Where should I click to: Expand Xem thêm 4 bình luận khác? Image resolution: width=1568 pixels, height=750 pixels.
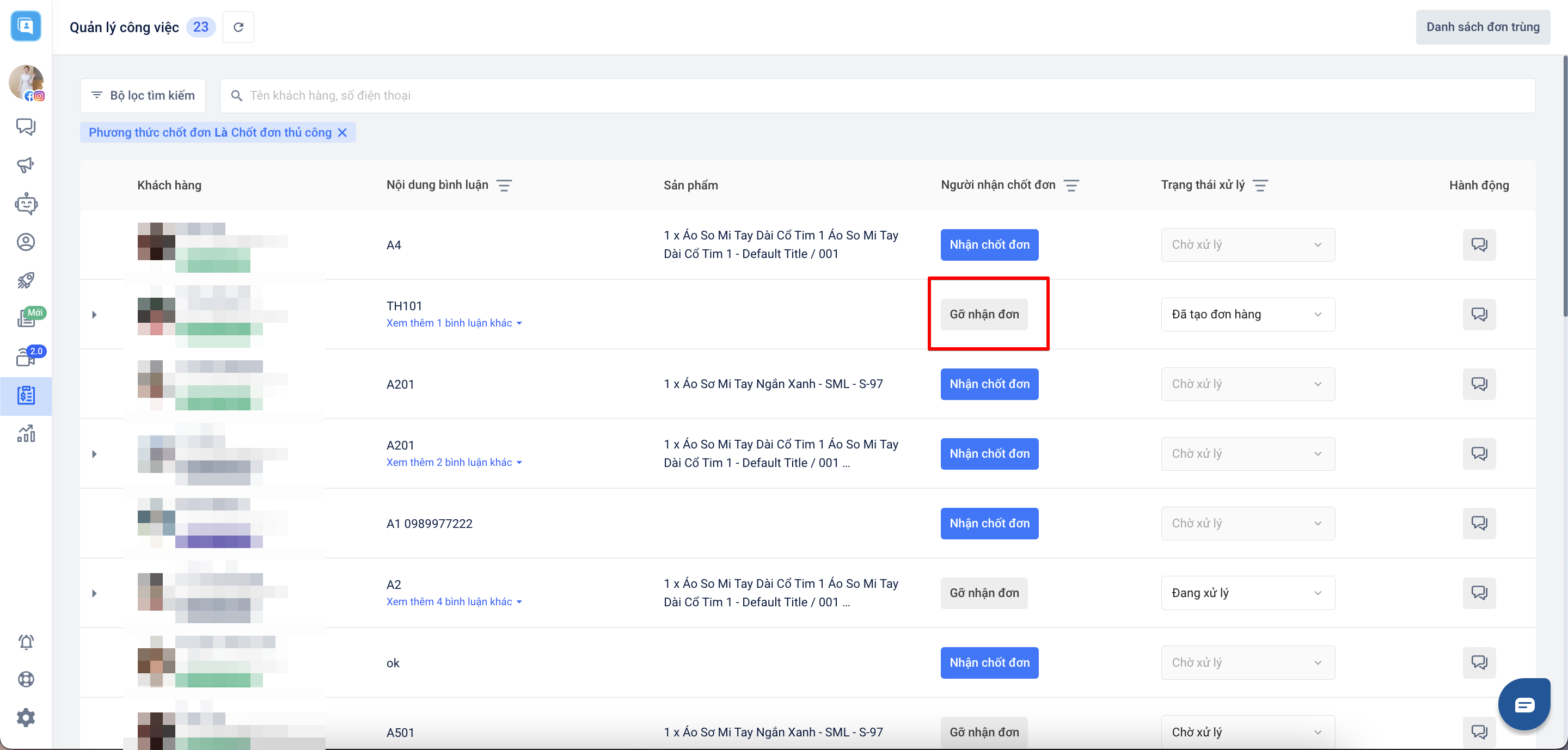coord(454,601)
